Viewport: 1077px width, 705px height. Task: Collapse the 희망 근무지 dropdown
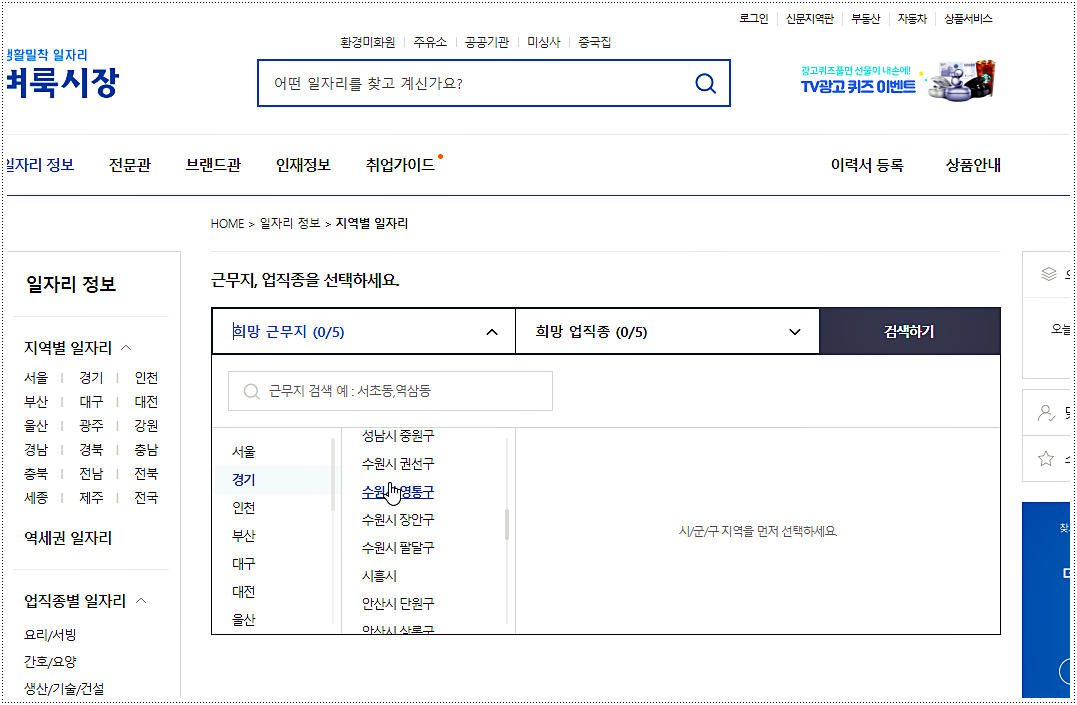(492, 332)
